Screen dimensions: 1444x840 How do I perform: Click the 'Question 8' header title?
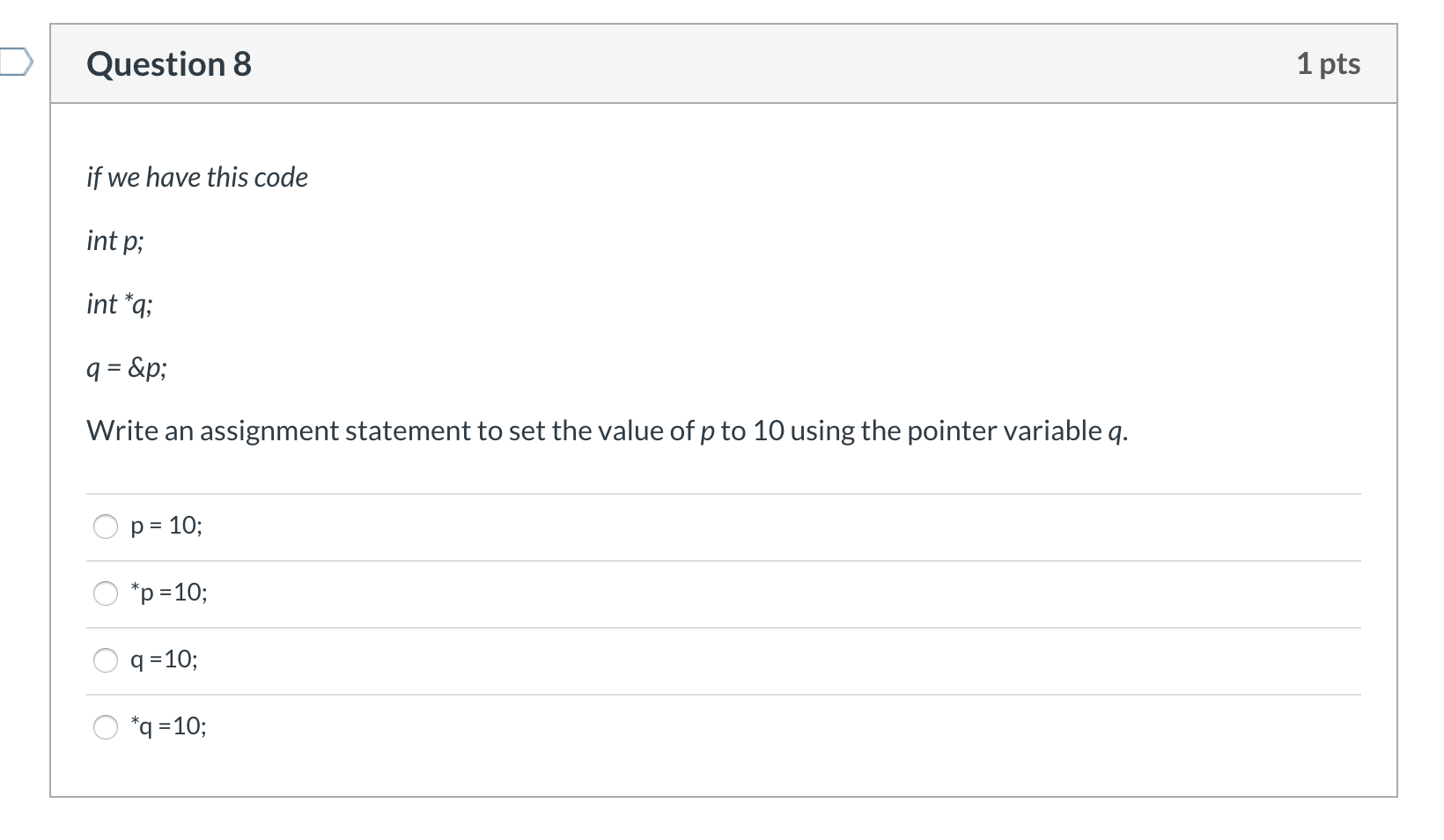pyautogui.click(x=169, y=64)
